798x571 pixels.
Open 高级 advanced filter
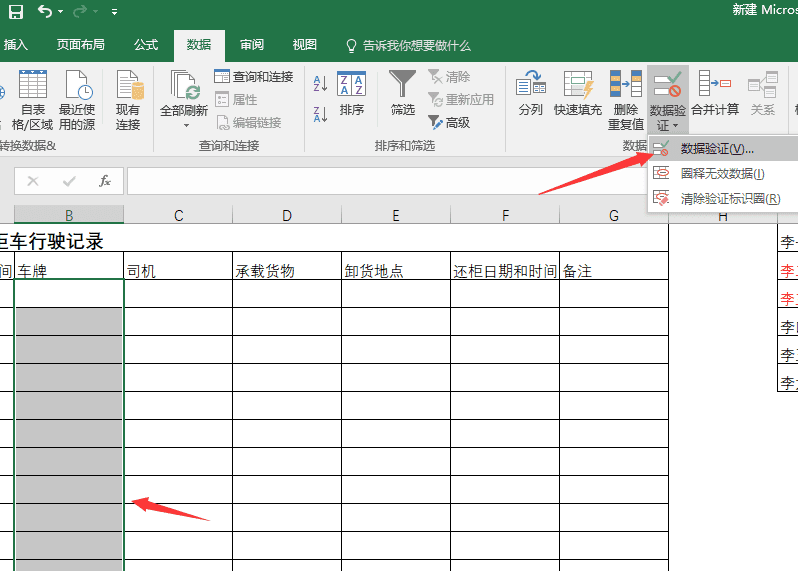449,123
